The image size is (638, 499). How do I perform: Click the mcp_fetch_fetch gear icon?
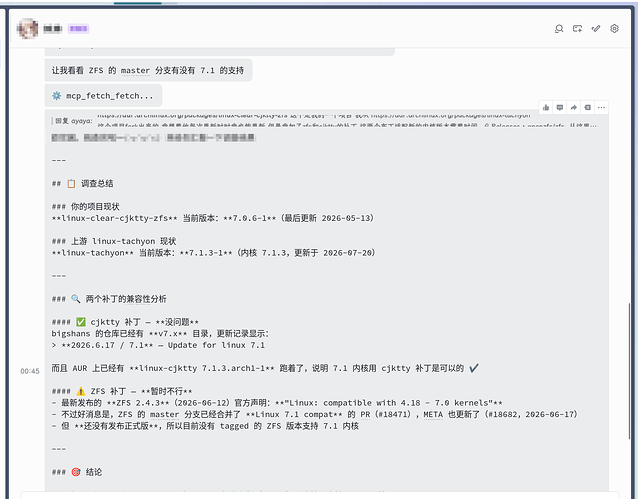click(57, 96)
